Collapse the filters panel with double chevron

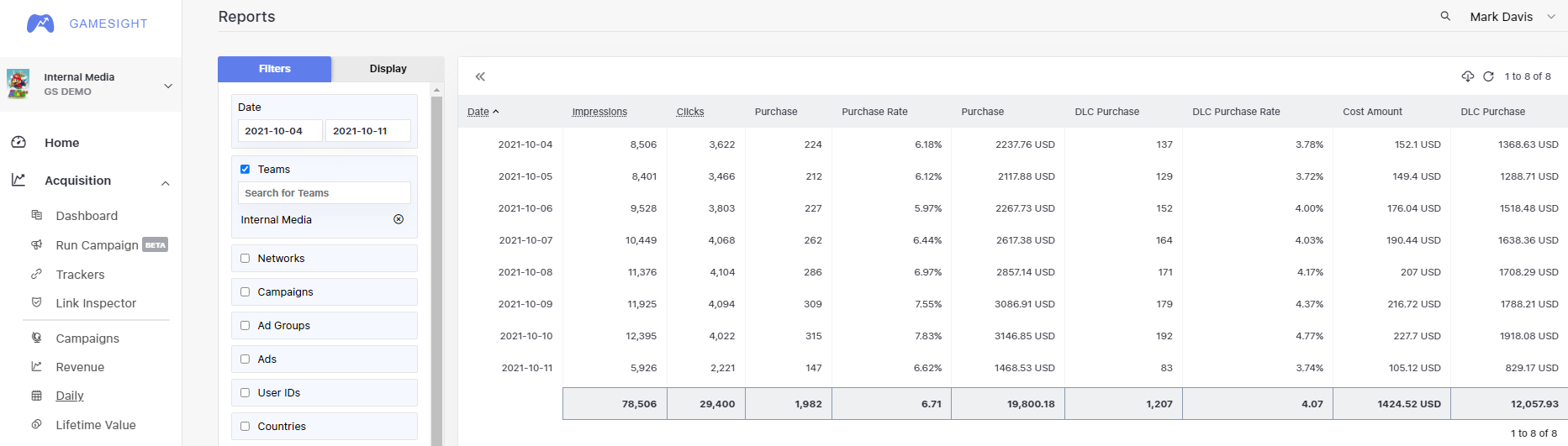[x=480, y=76]
